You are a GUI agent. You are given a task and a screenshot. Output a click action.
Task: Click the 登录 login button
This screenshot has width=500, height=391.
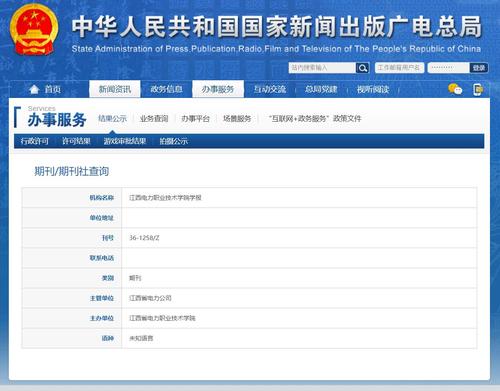479,68
